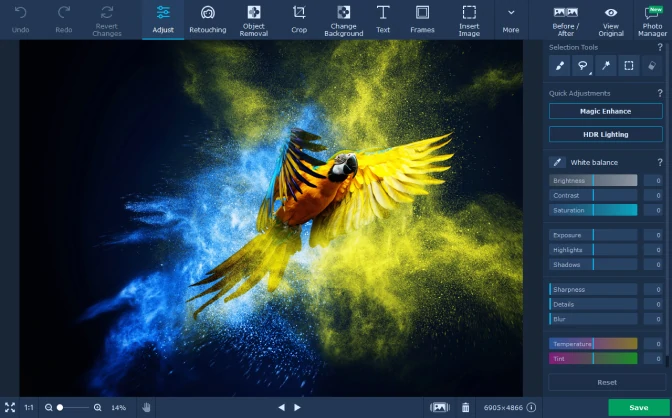672x418 pixels.
Task: Toggle the Before / After comparison view
Action: 564,20
